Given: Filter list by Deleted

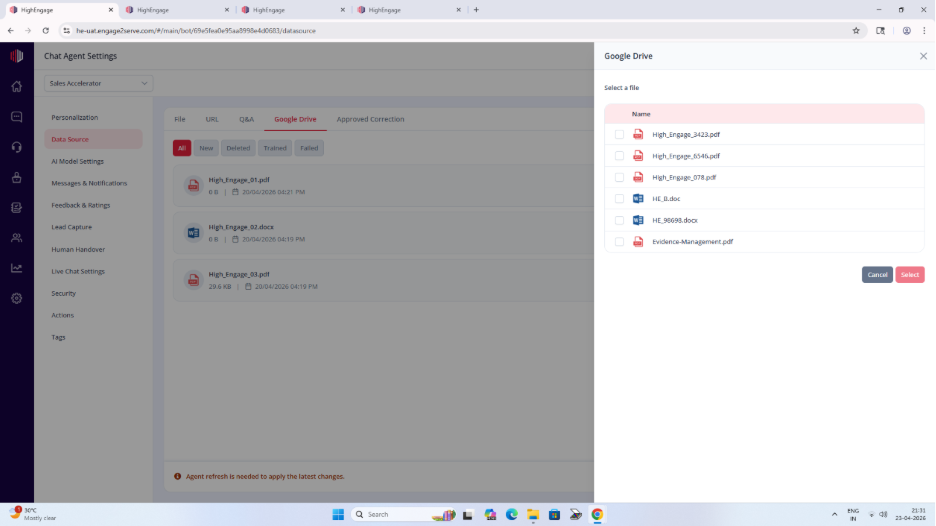Looking at the screenshot, I should 238,148.
